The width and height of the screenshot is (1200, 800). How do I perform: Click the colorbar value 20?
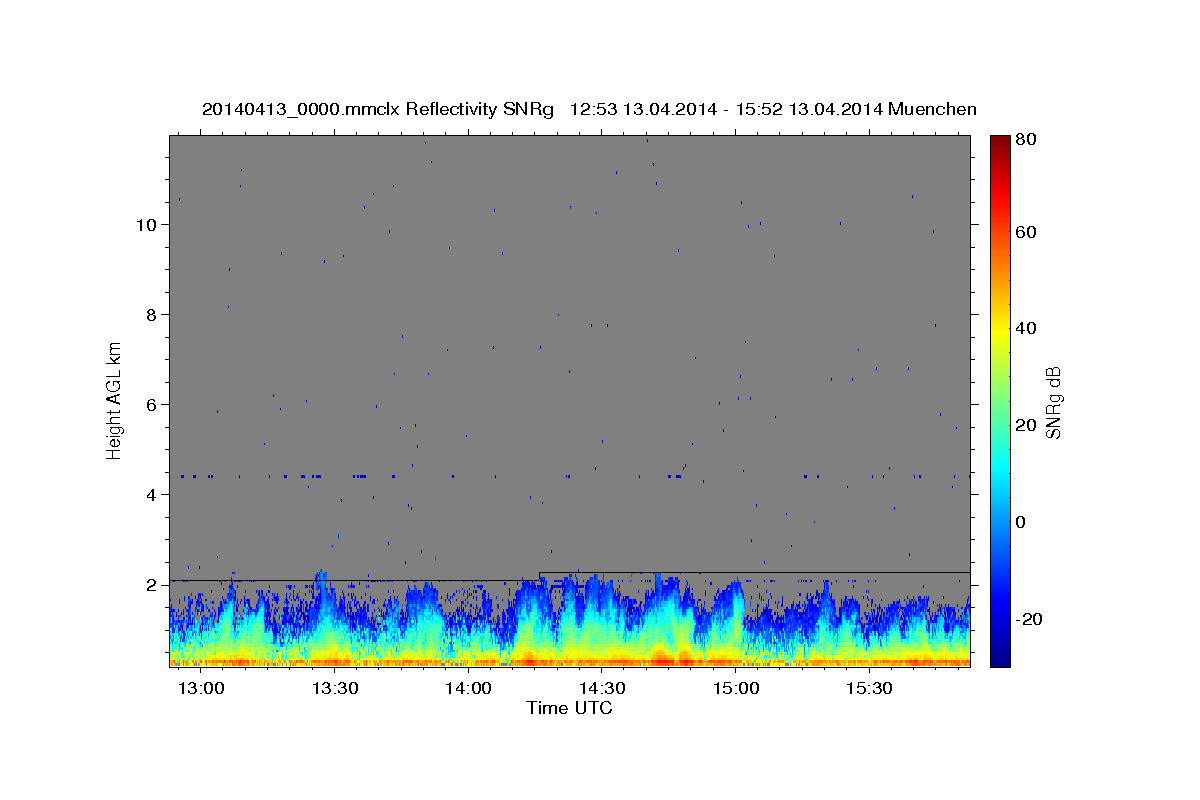1027,425
